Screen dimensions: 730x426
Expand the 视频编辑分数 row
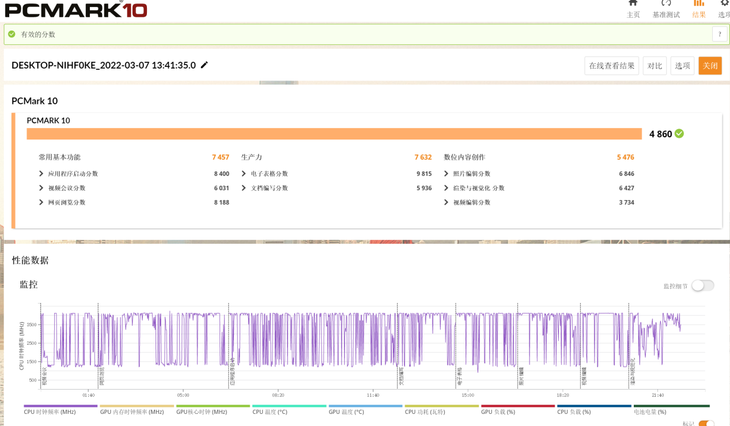click(x=446, y=202)
